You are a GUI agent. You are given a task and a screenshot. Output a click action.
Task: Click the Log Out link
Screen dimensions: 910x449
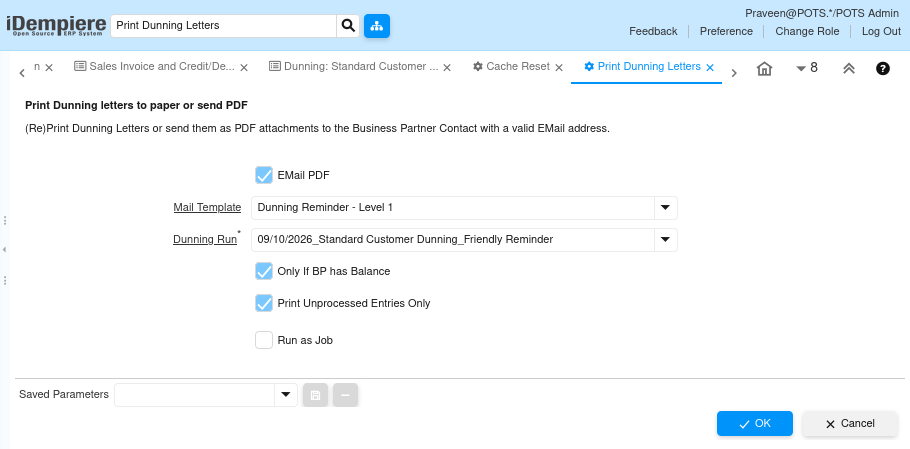tap(881, 31)
